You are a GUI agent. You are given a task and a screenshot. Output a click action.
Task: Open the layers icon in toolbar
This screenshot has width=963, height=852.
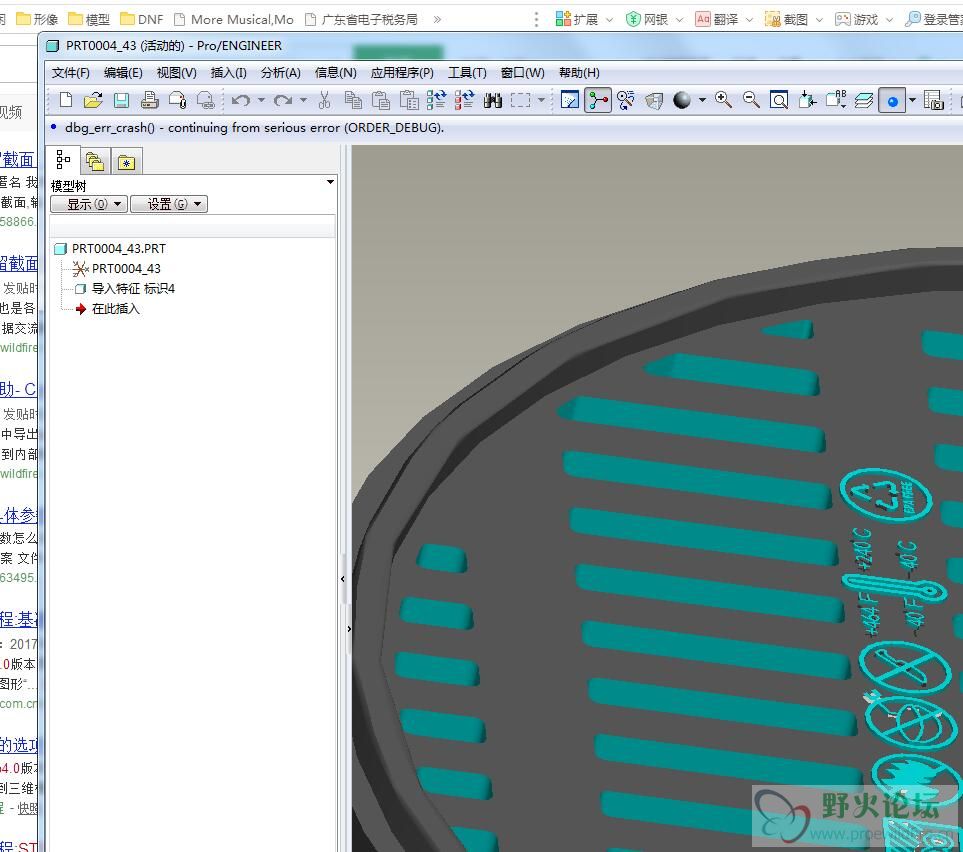pyautogui.click(x=864, y=100)
